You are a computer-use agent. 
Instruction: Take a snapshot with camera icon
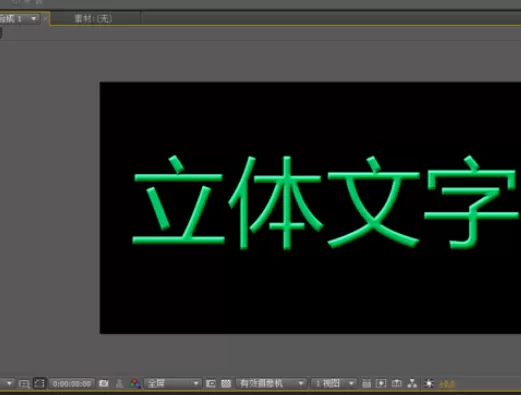pos(104,384)
